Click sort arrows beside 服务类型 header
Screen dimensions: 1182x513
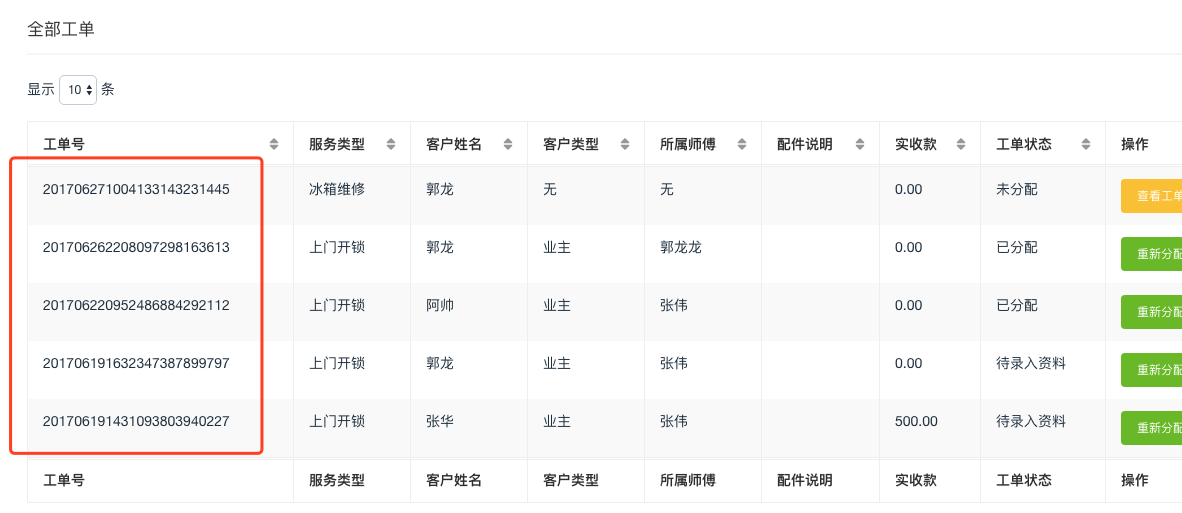coord(391,144)
